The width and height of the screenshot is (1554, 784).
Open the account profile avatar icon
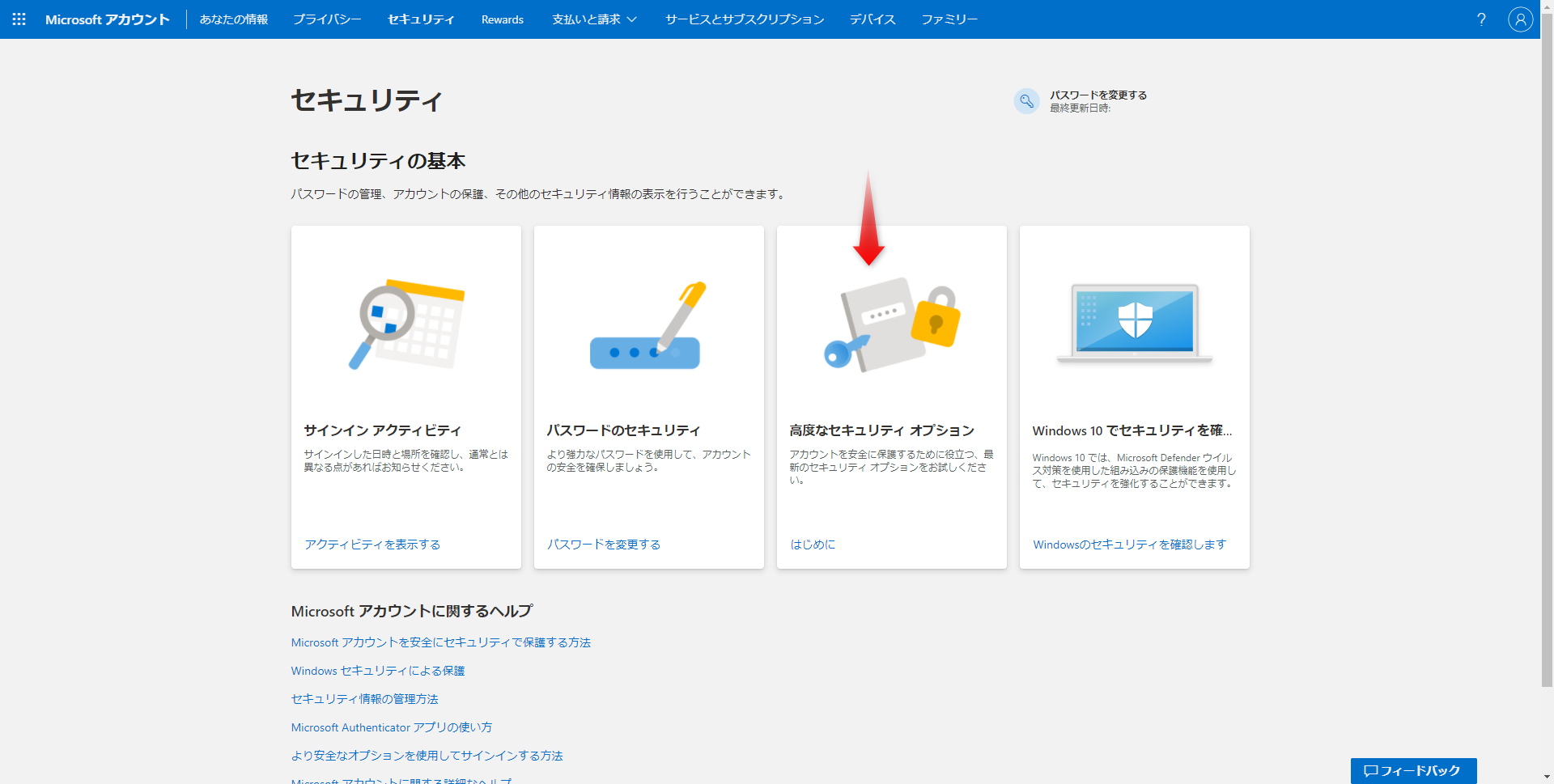[1520, 19]
